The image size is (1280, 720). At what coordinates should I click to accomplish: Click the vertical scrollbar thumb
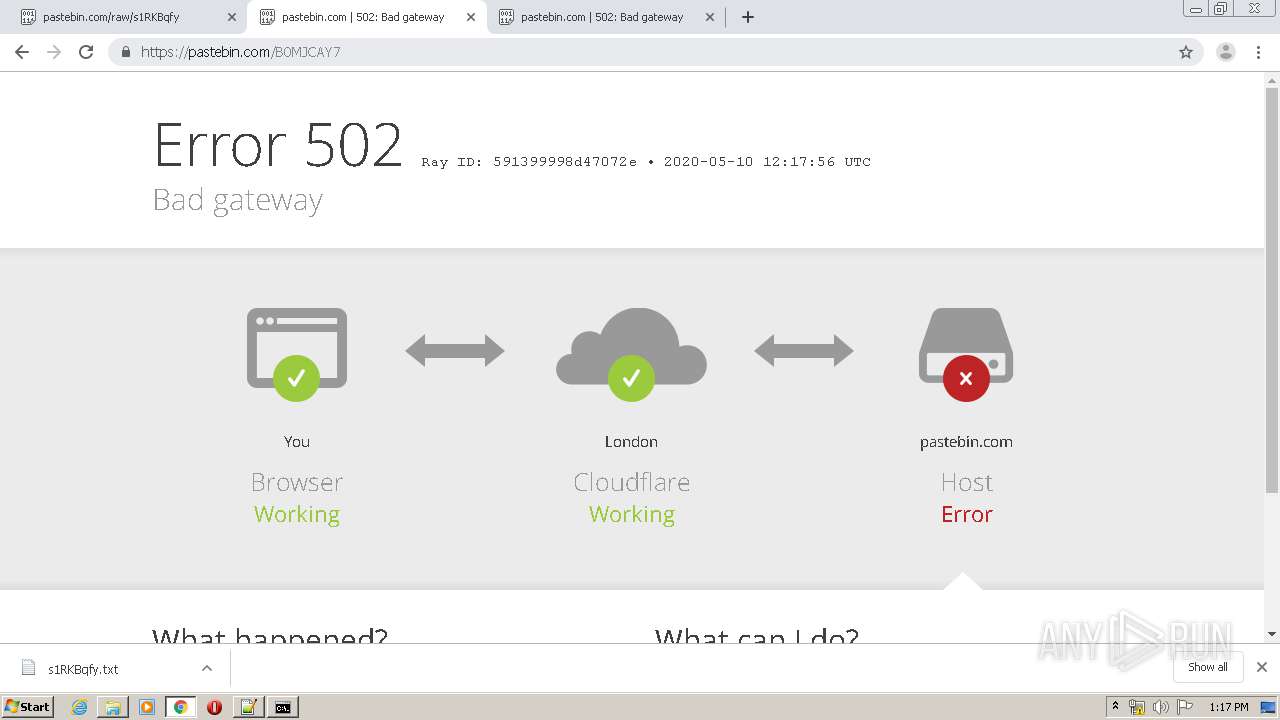coord(1272,290)
